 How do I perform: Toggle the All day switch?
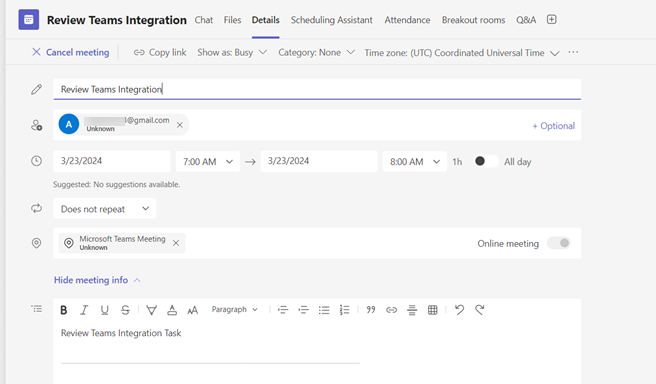(x=486, y=161)
